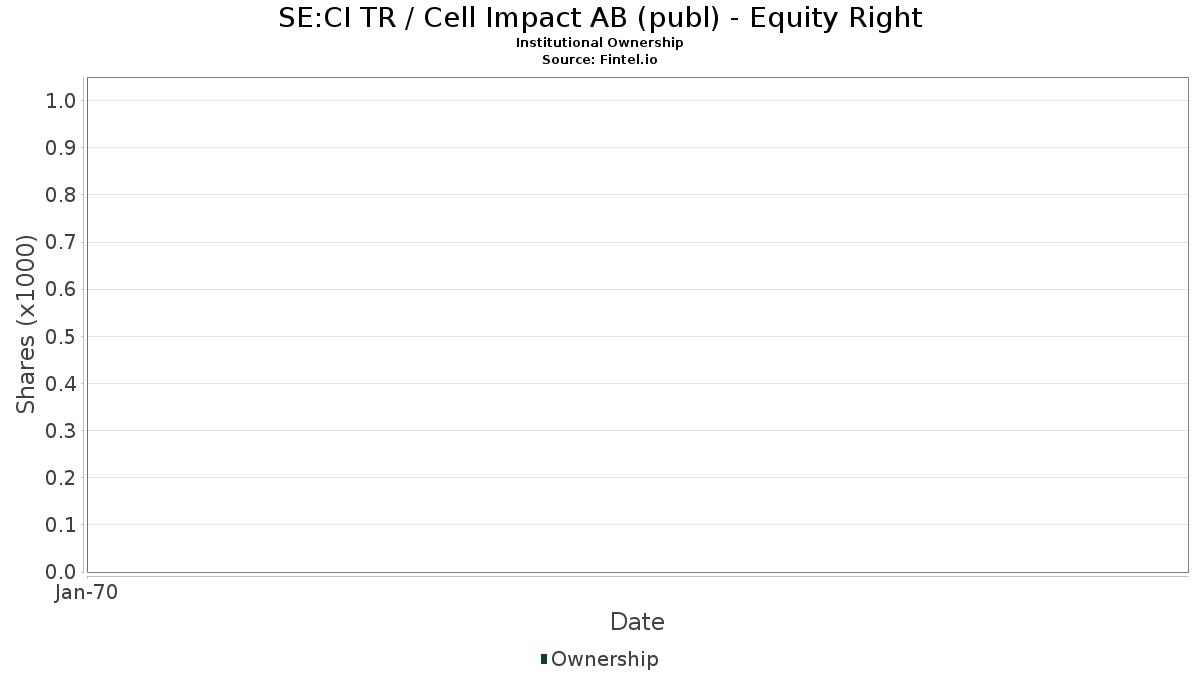Select the Cell Impact AB chart title
The width and height of the screenshot is (1200, 675).
[599, 18]
